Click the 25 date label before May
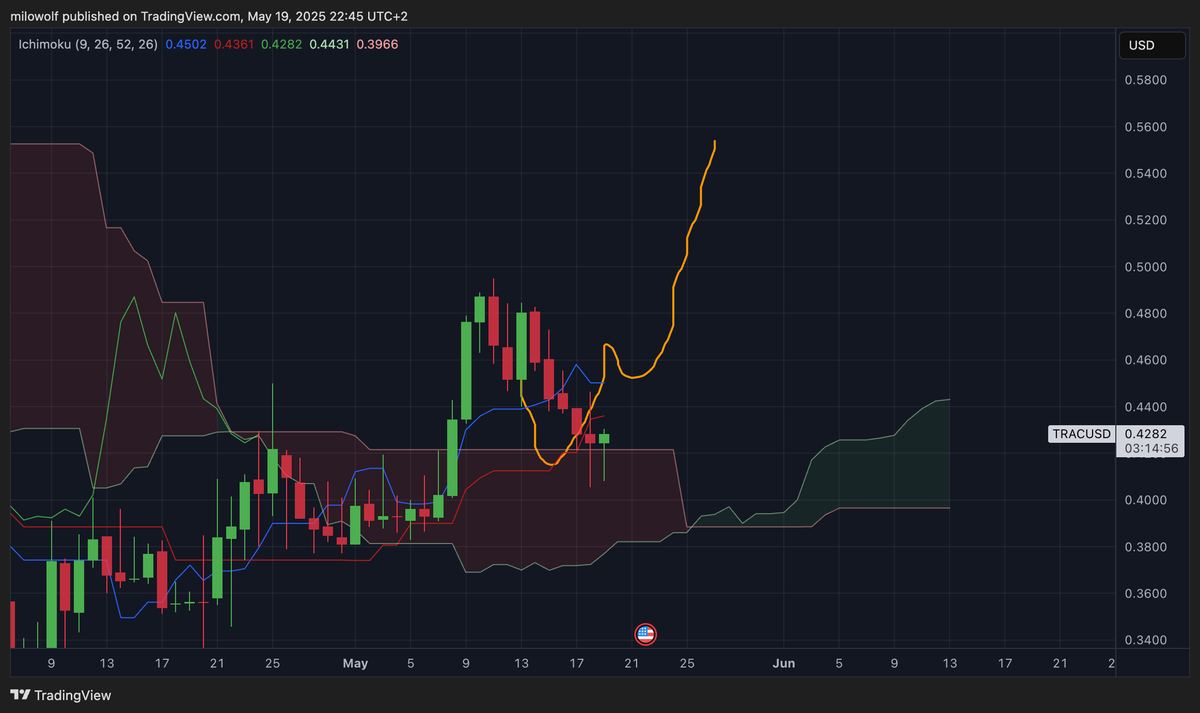 (273, 663)
